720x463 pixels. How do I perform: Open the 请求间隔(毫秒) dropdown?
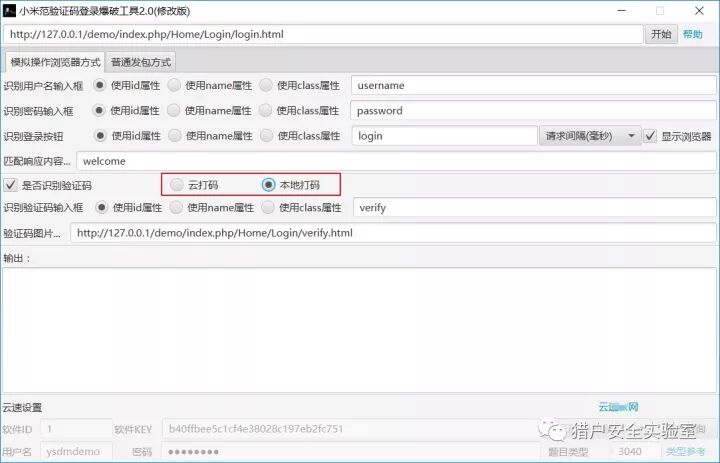[x=590, y=136]
